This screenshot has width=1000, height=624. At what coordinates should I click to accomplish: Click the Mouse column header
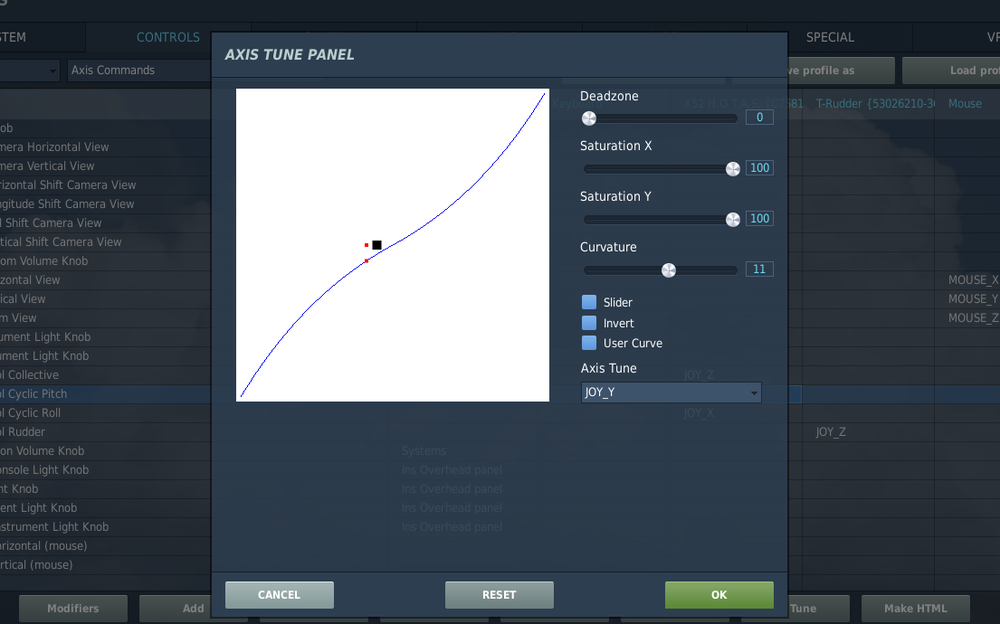(965, 103)
